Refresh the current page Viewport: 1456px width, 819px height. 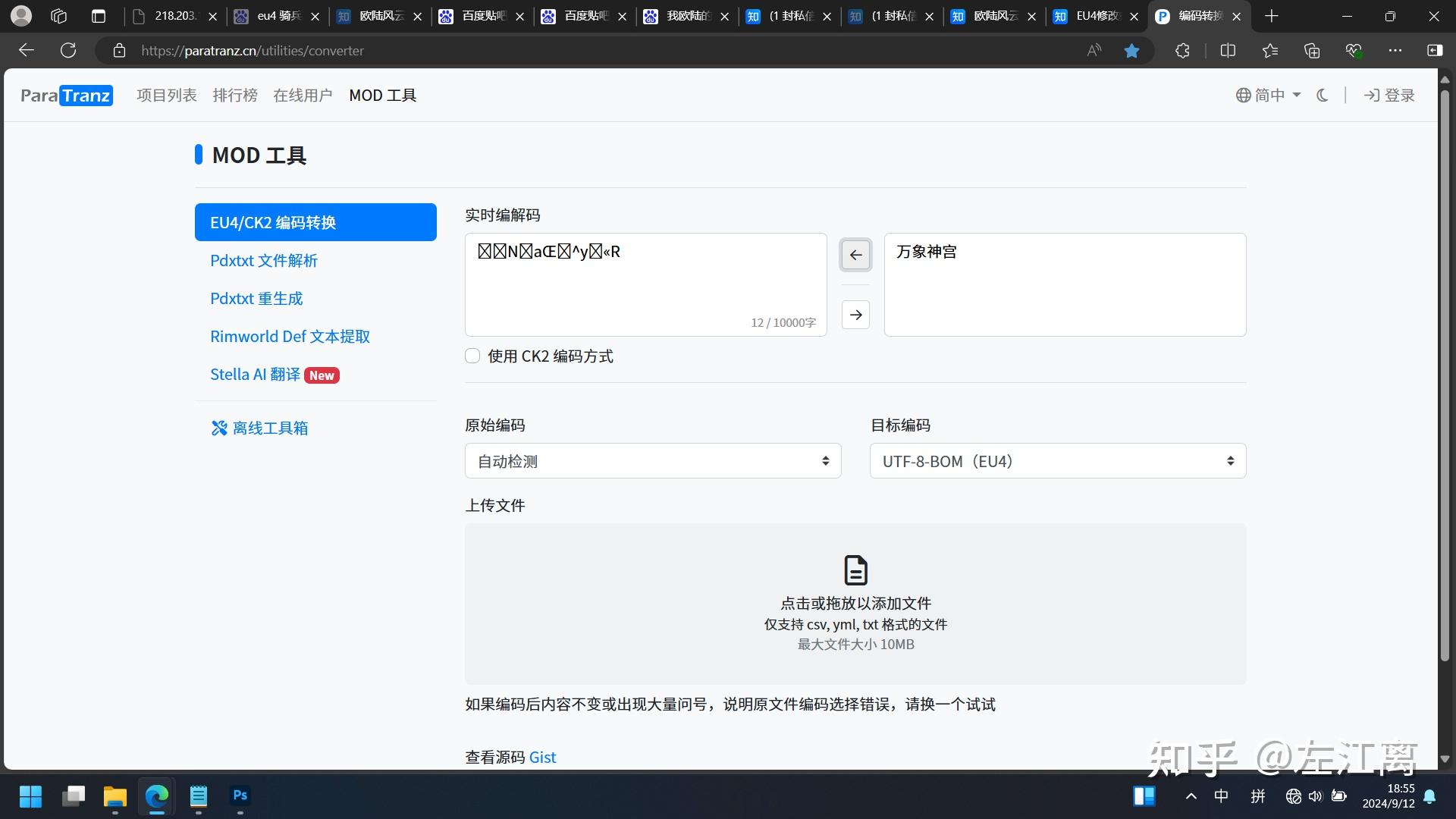coord(68,50)
